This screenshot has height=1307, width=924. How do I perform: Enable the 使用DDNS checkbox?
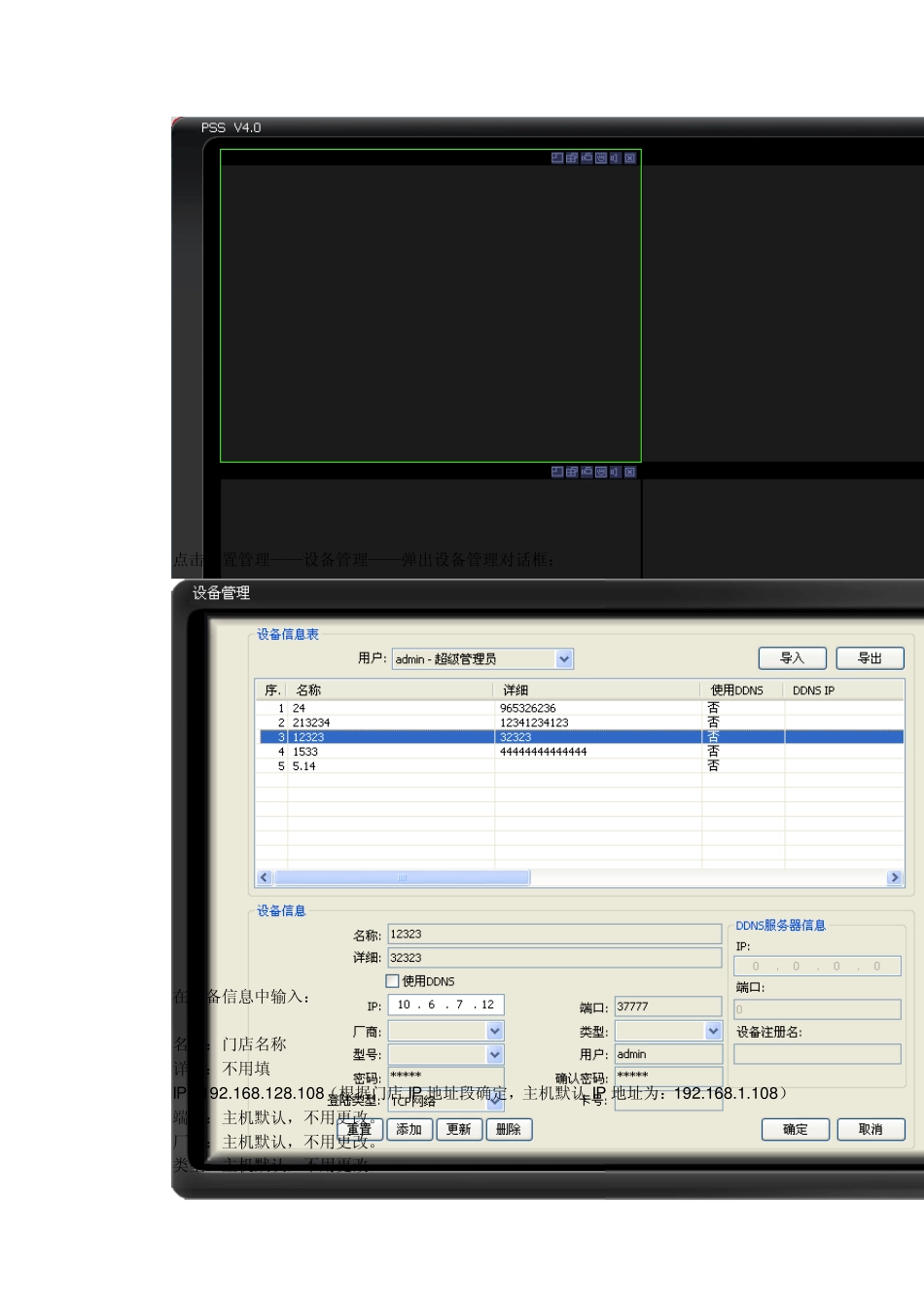[393, 981]
